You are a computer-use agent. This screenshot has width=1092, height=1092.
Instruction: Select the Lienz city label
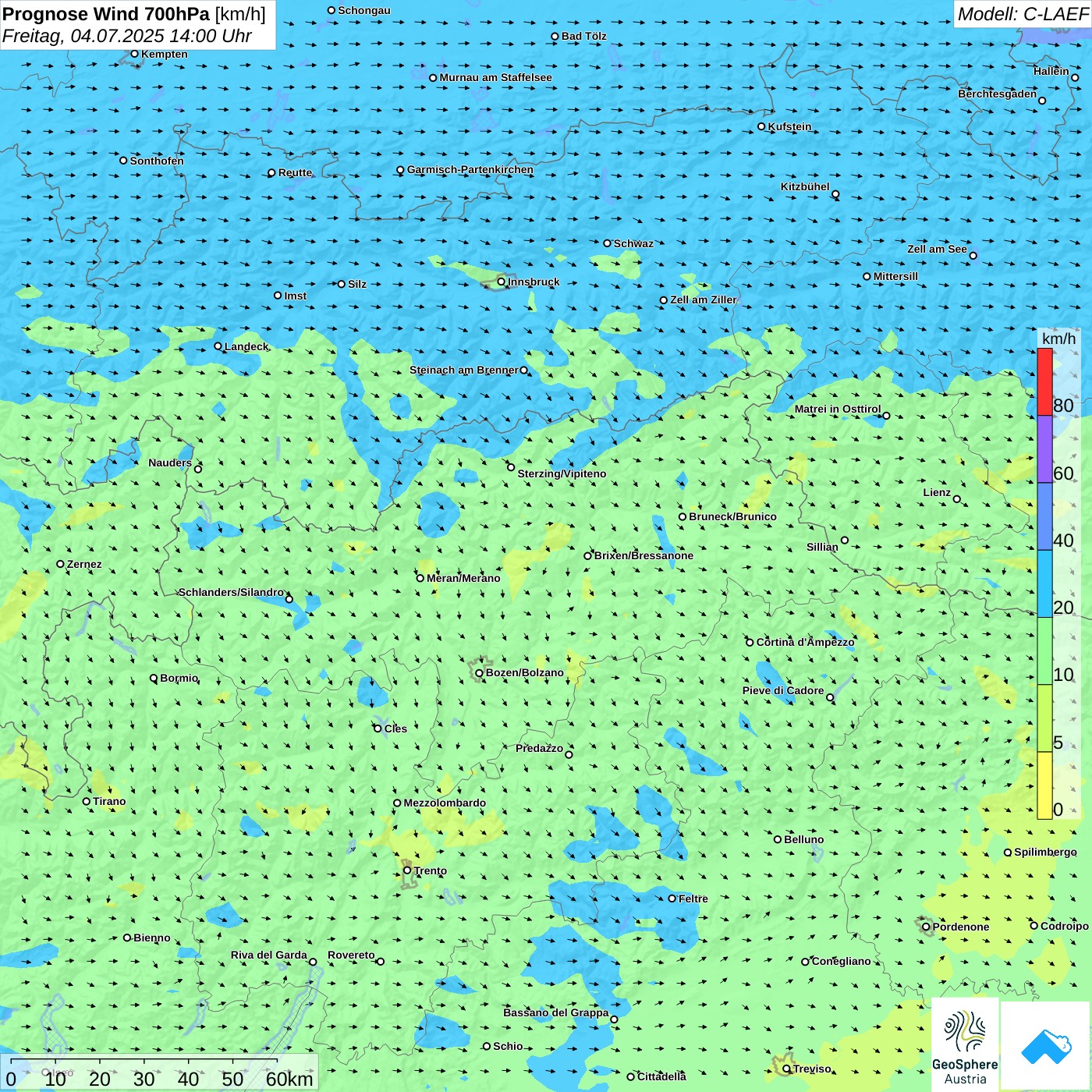click(937, 493)
